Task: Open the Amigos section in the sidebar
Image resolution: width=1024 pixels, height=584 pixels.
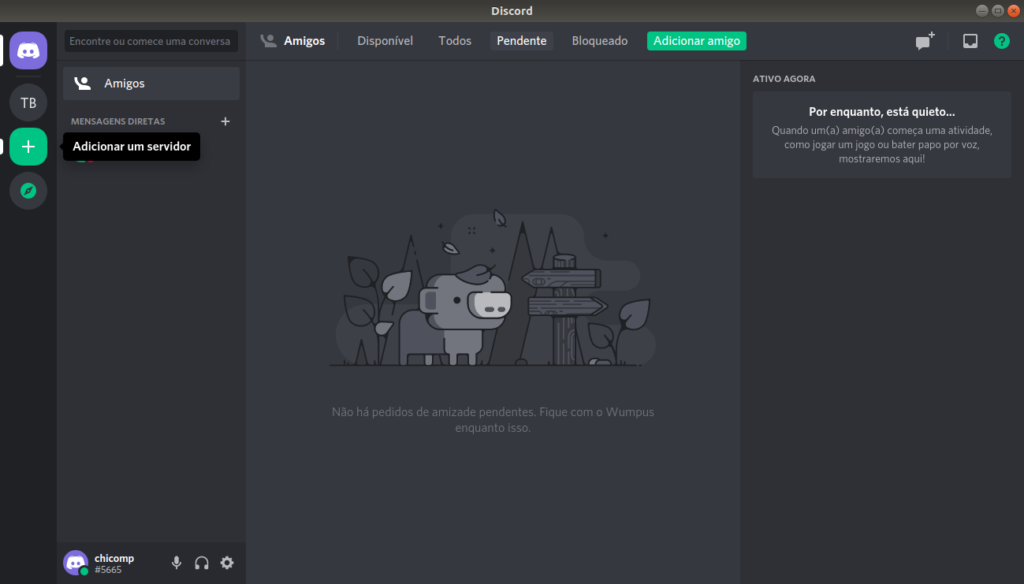Action: (150, 83)
